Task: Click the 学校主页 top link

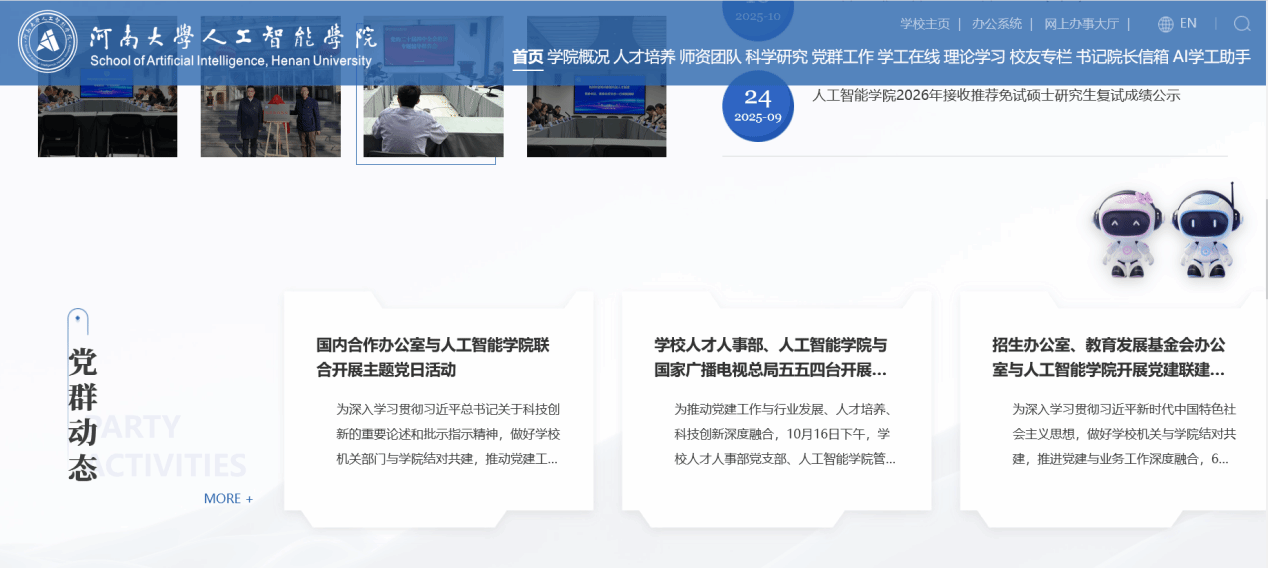Action: pos(924,24)
